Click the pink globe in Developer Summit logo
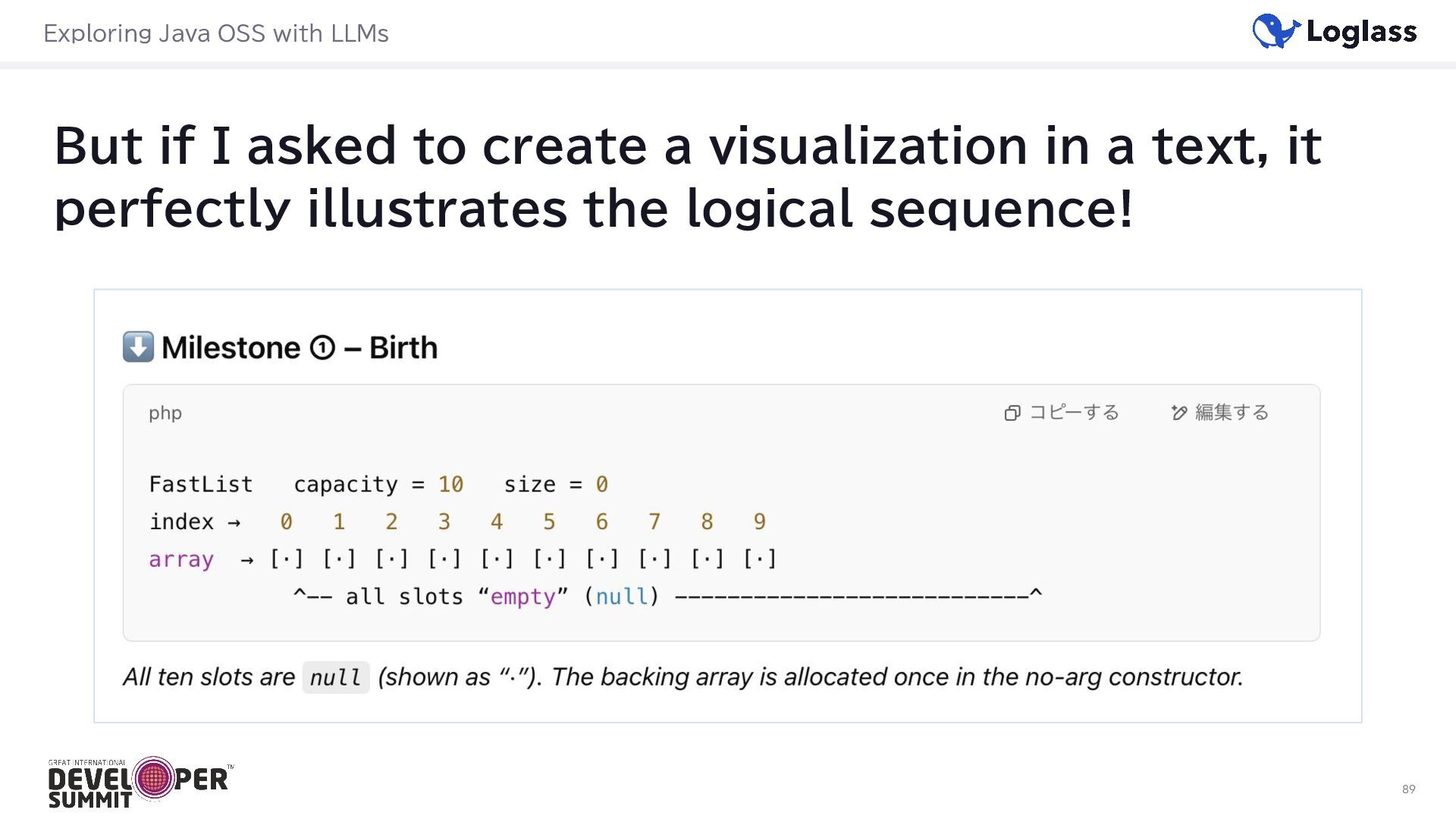 tap(154, 777)
